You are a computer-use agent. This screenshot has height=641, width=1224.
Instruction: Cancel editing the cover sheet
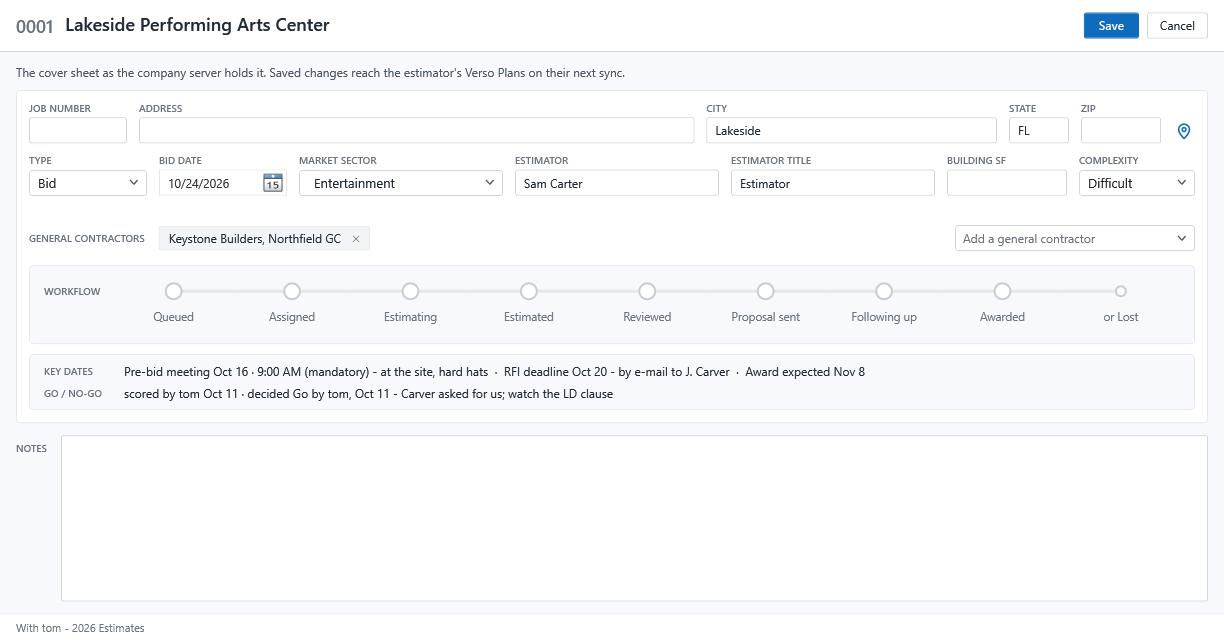click(x=1177, y=26)
